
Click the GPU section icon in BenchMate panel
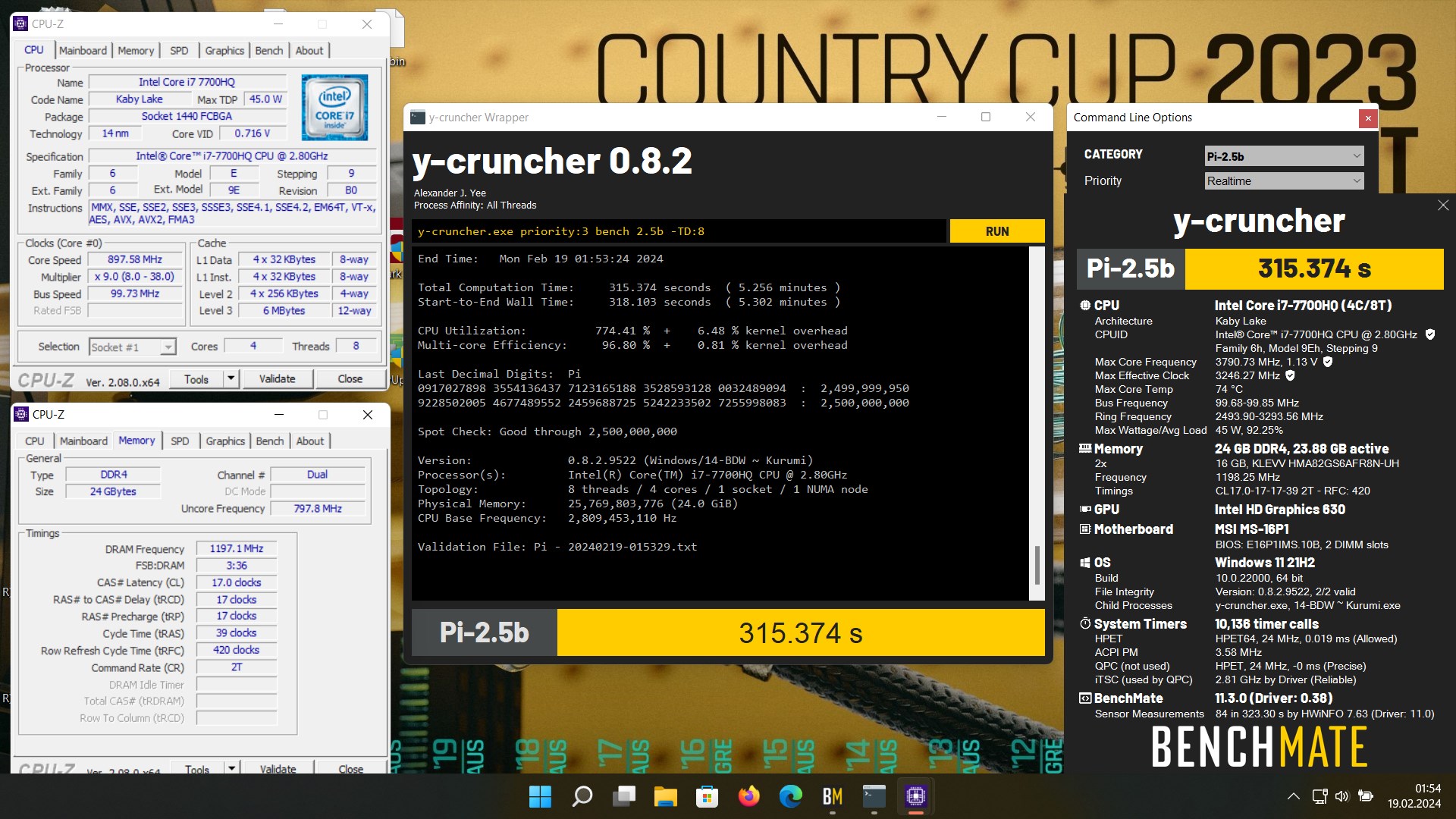tap(1085, 509)
